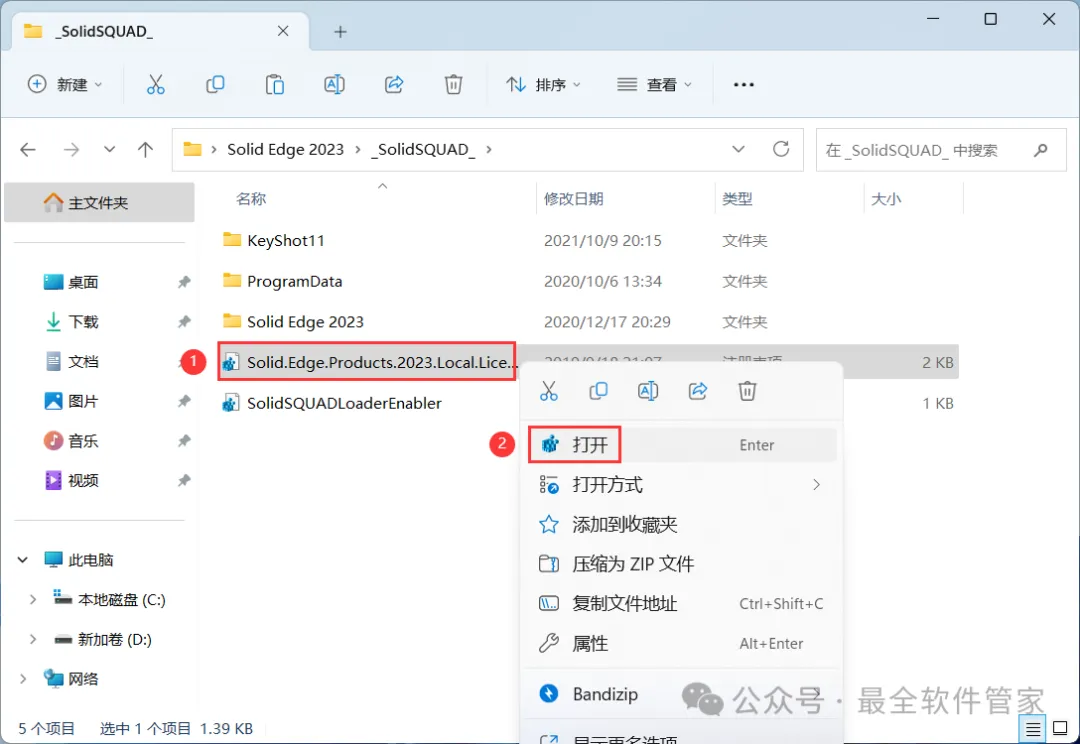Go forward with the right arrow
This screenshot has width=1080, height=744.
point(72,149)
